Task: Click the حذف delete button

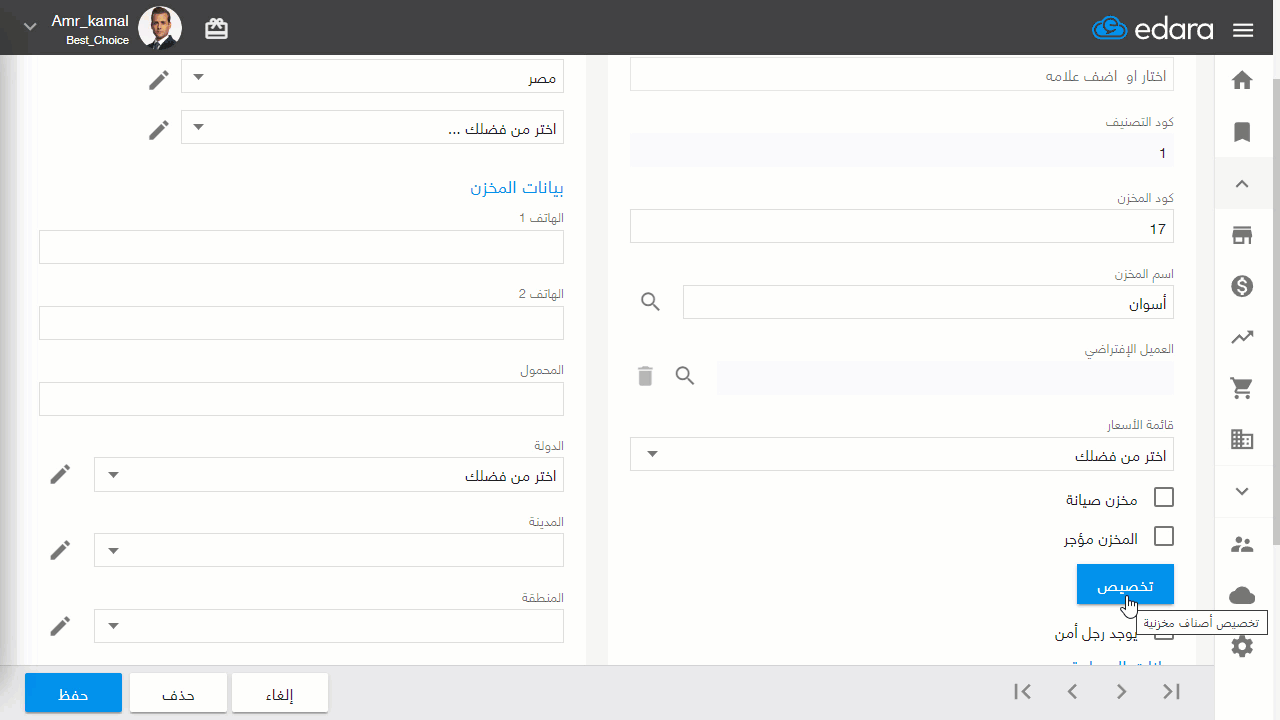Action: pos(178,694)
